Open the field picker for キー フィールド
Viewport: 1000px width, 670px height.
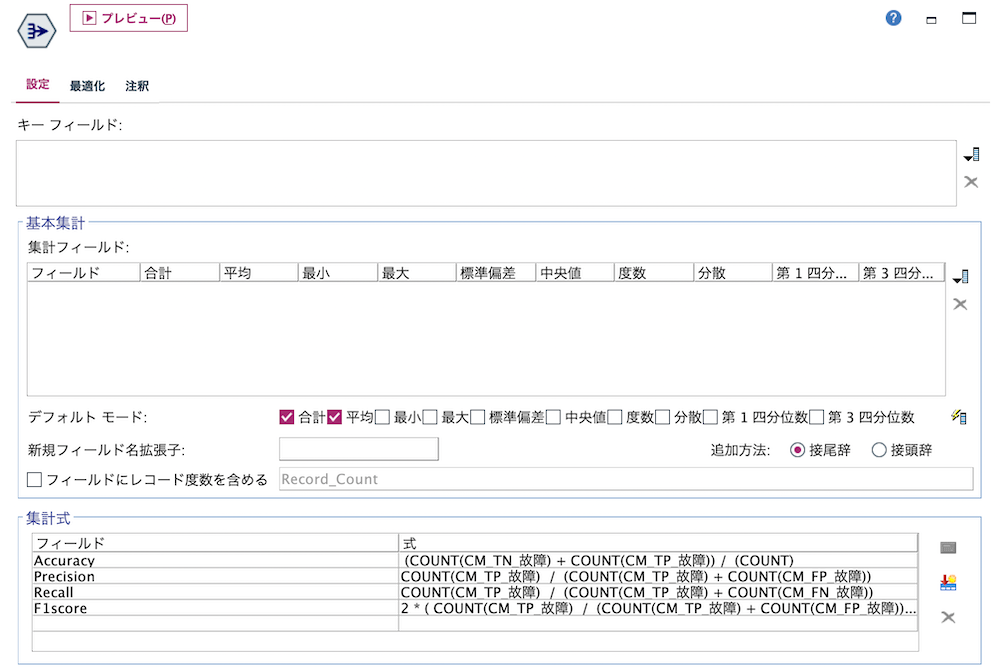pos(971,153)
